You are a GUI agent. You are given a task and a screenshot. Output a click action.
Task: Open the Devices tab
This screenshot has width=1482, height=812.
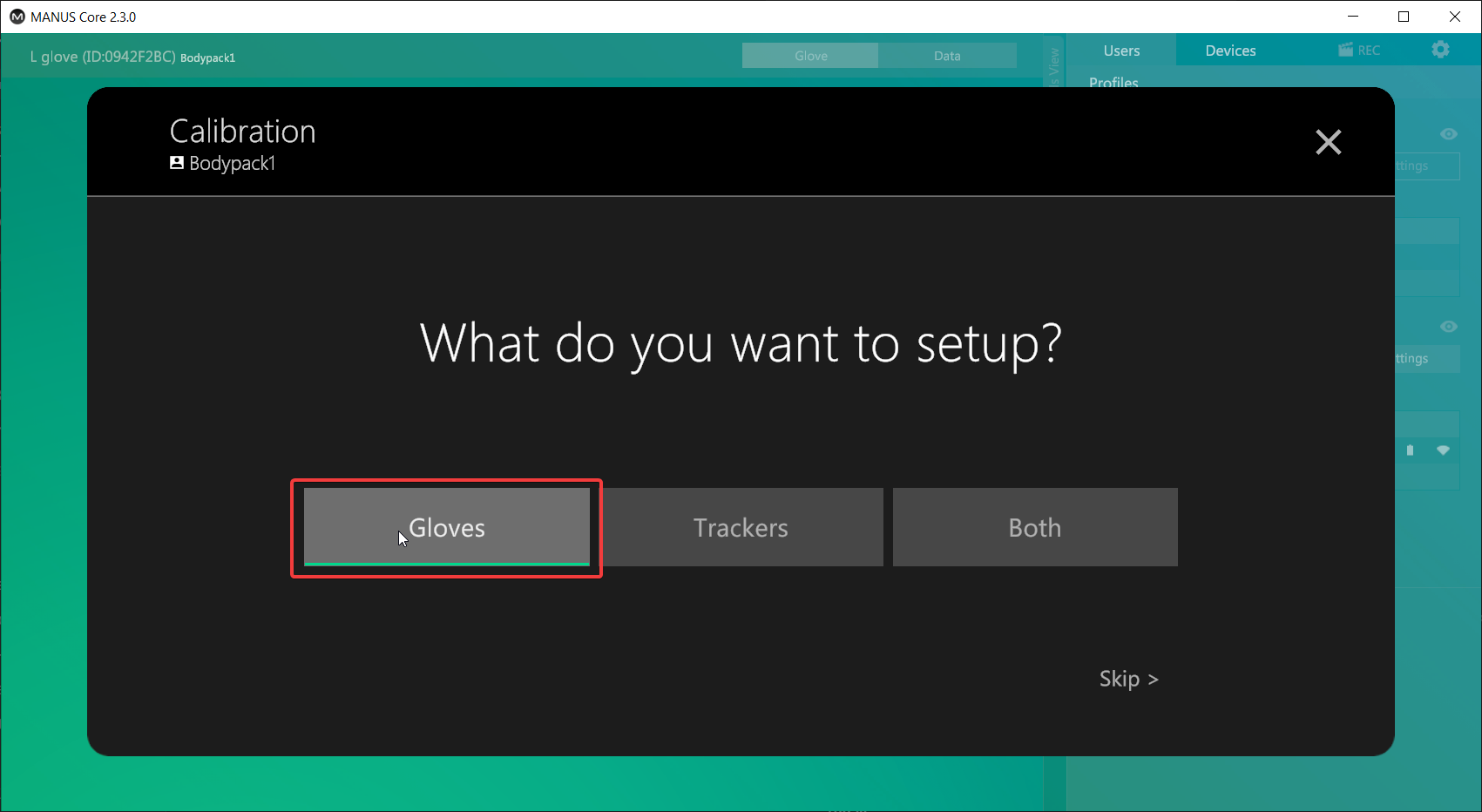(1230, 51)
